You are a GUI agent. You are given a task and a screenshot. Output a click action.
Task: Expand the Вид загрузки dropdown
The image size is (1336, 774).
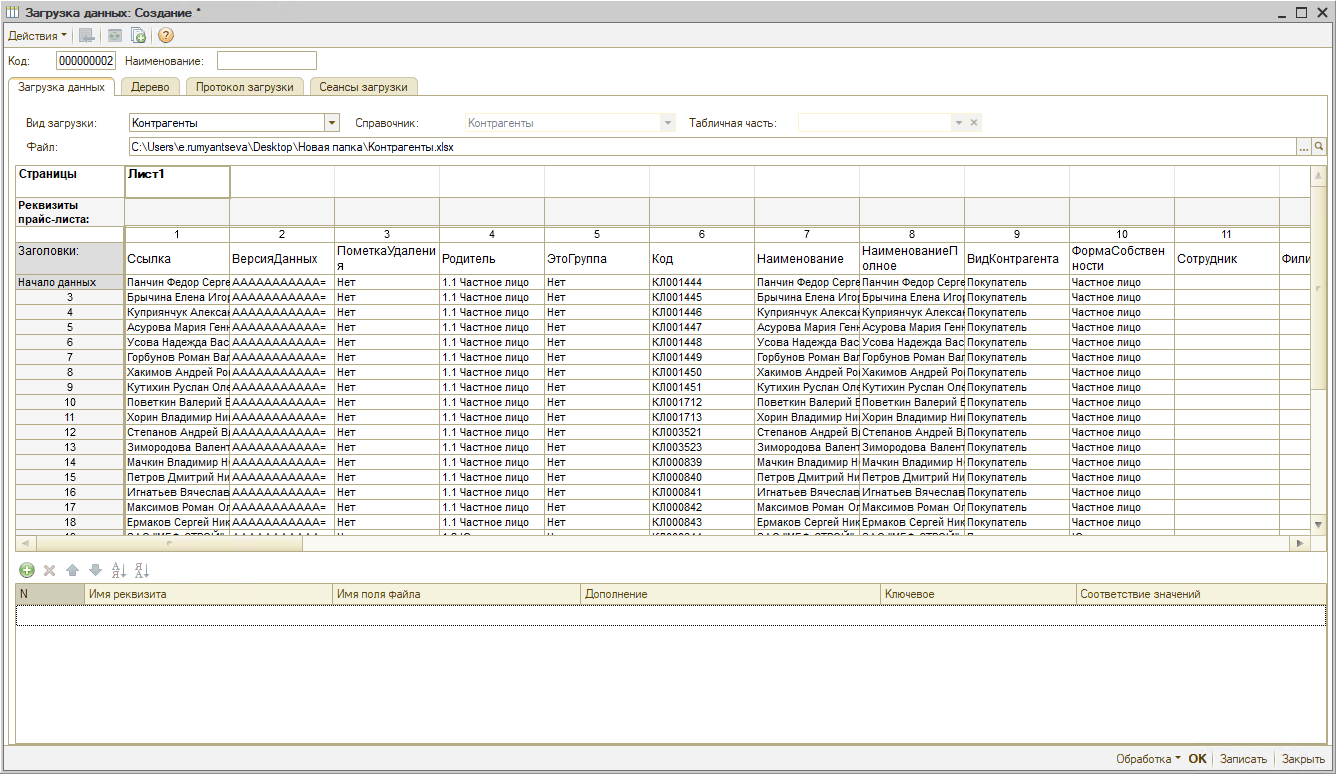pos(332,123)
